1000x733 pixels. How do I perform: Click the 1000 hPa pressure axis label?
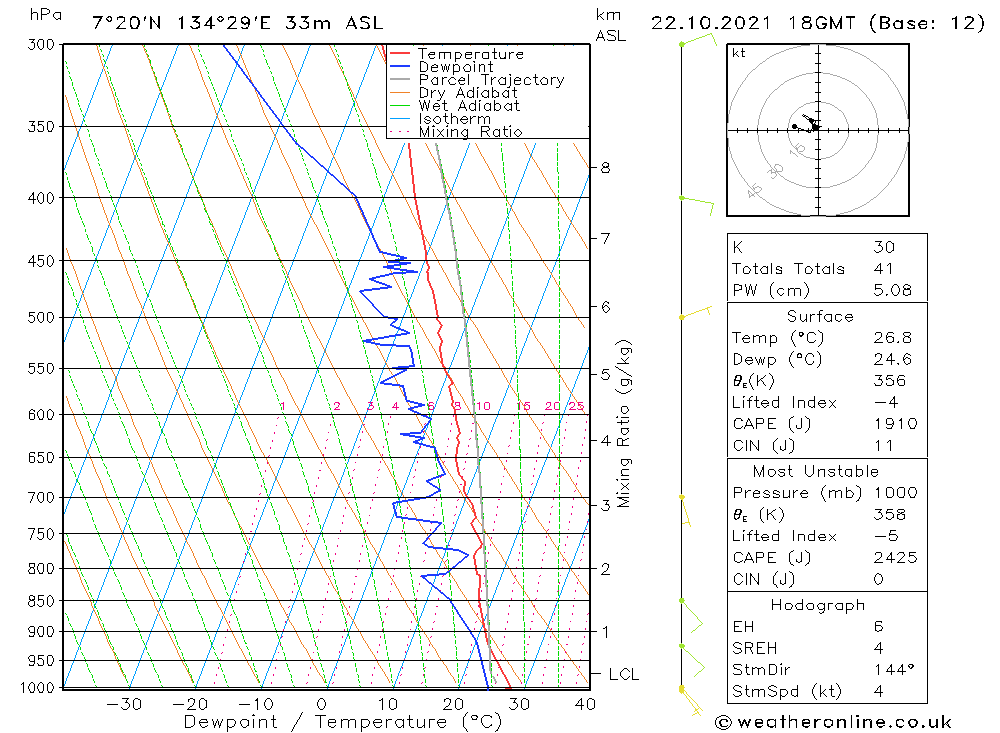coord(38,688)
